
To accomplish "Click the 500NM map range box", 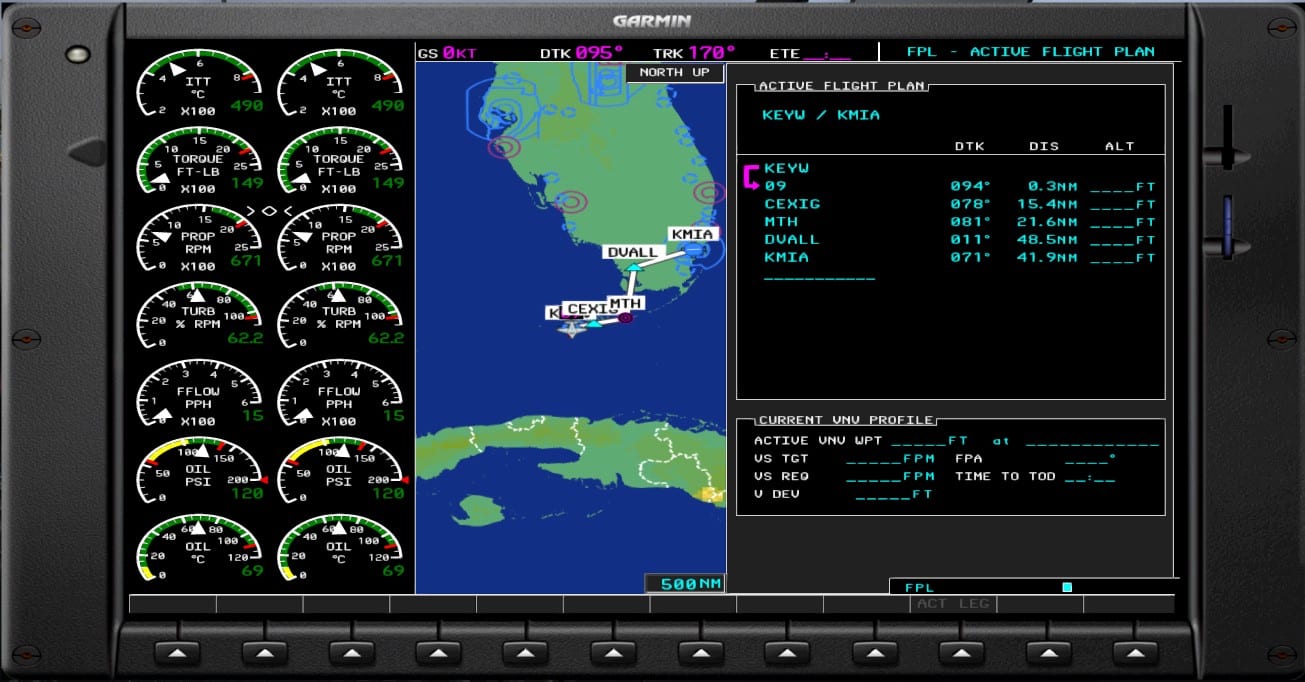I will (x=685, y=584).
